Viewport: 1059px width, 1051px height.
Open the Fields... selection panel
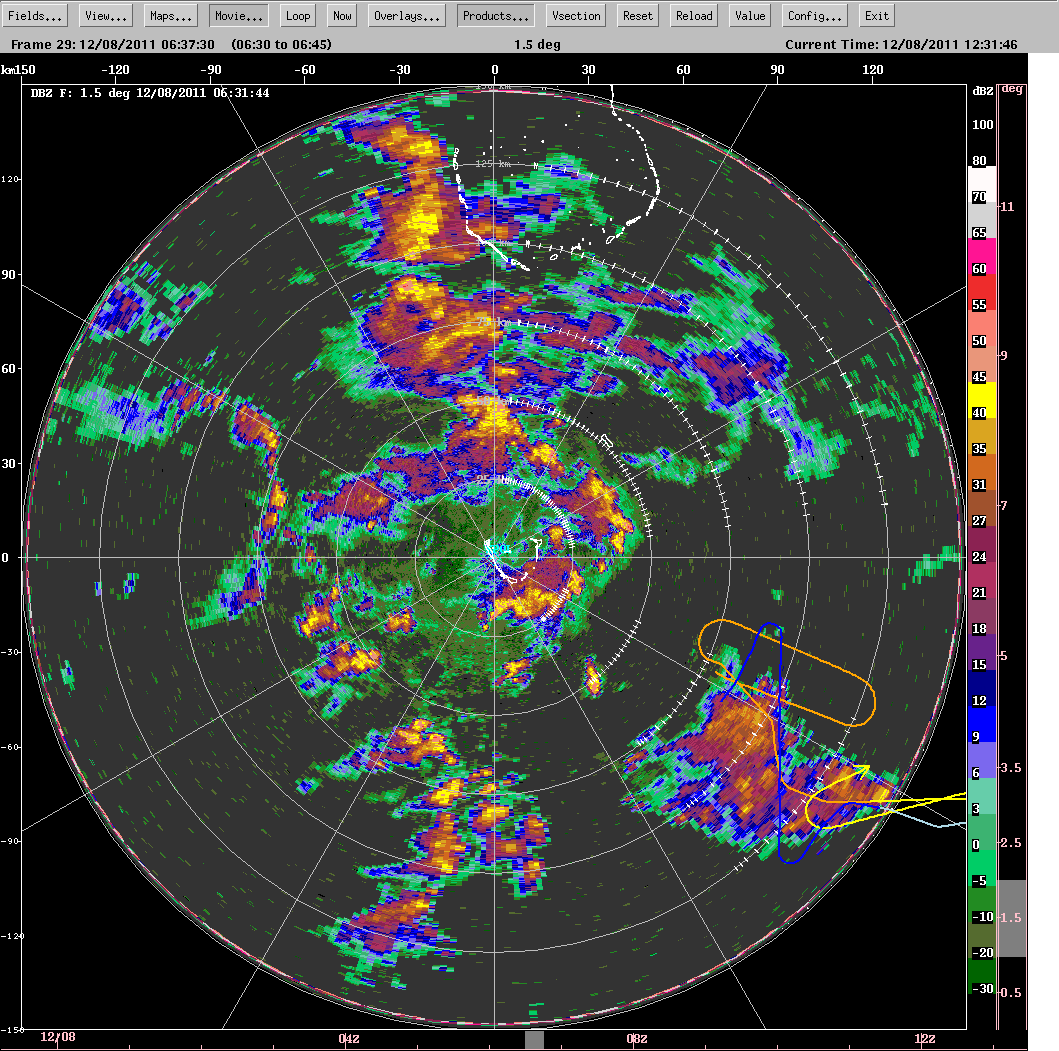tap(37, 16)
